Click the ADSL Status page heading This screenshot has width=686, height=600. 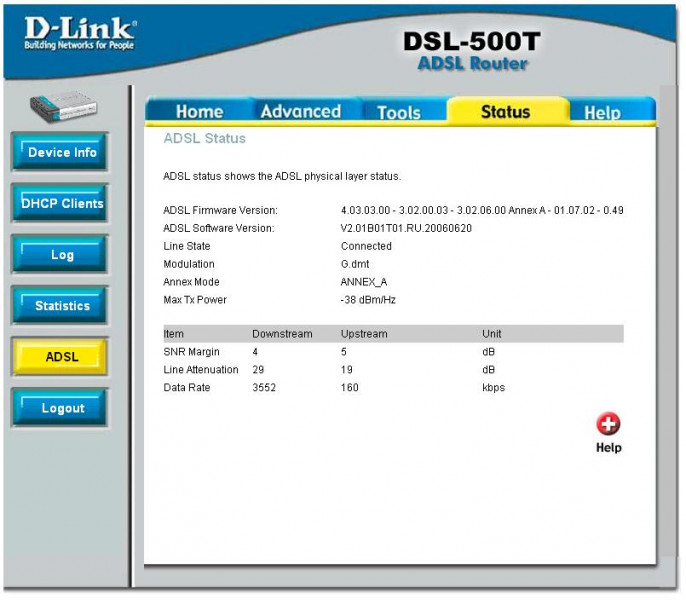[x=204, y=139]
